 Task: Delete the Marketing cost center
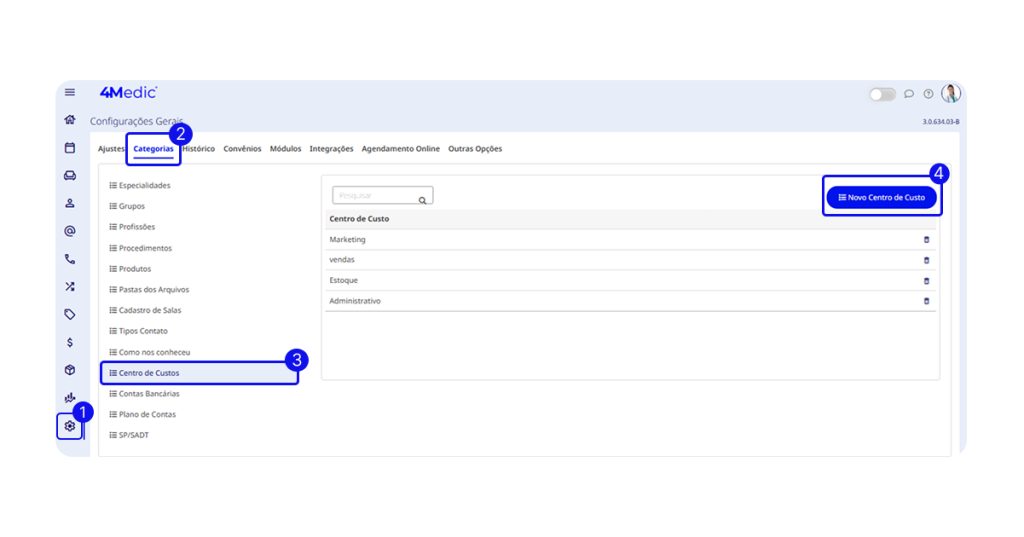(x=926, y=240)
